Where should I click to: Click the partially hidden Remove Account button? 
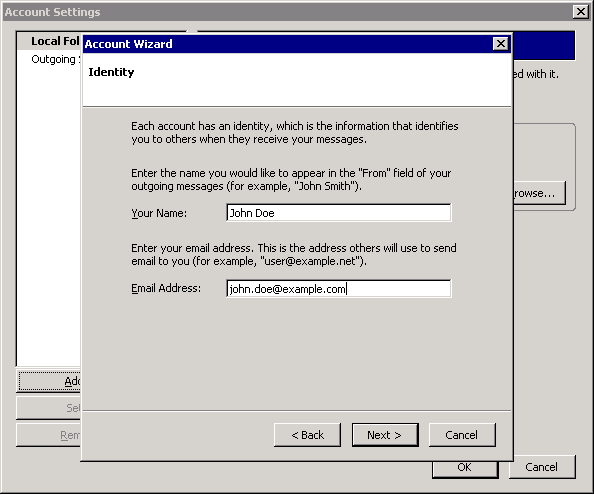click(48, 435)
